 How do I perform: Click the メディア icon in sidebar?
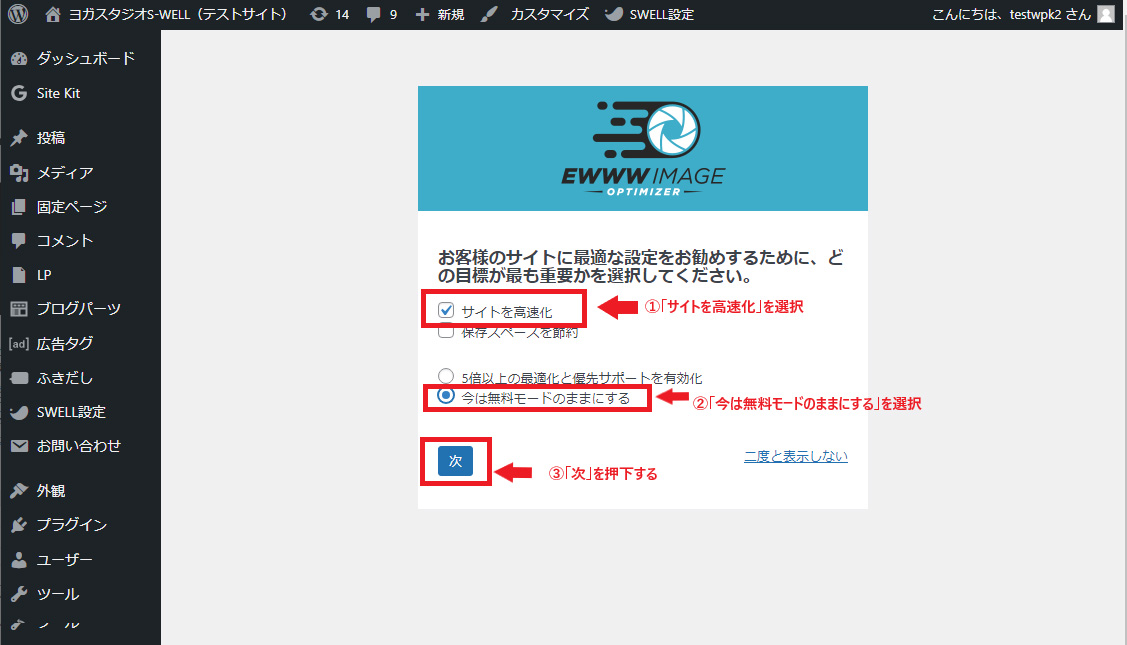[x=19, y=173]
